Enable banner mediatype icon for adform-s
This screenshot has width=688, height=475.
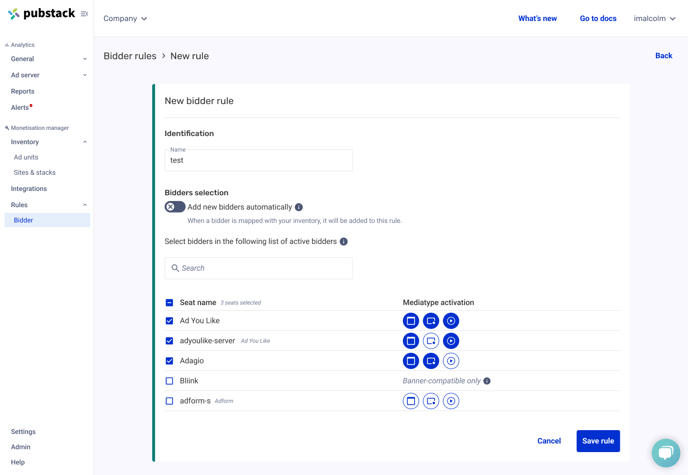(x=411, y=401)
